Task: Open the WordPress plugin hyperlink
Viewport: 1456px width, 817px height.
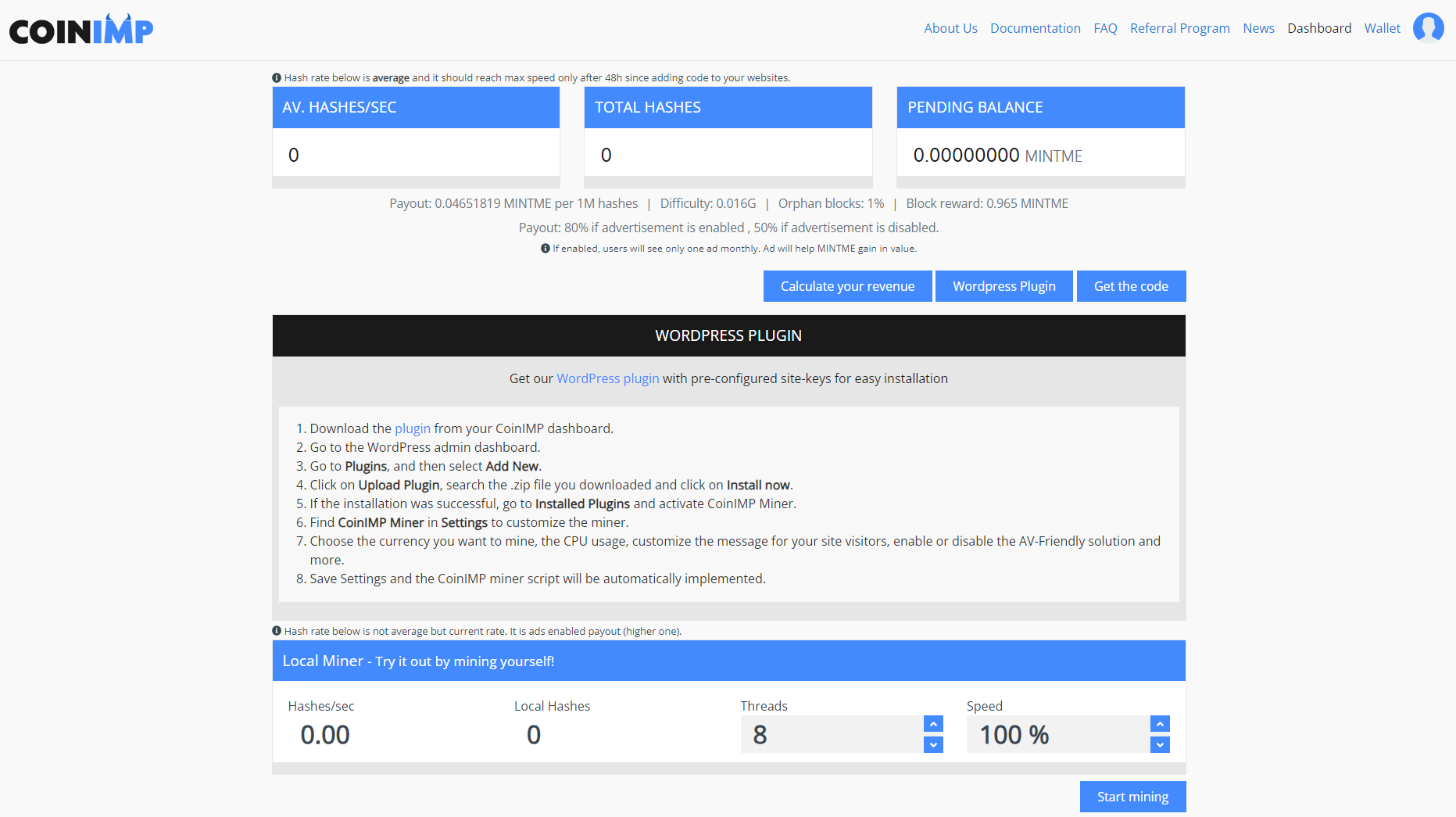Action: pyautogui.click(x=608, y=378)
